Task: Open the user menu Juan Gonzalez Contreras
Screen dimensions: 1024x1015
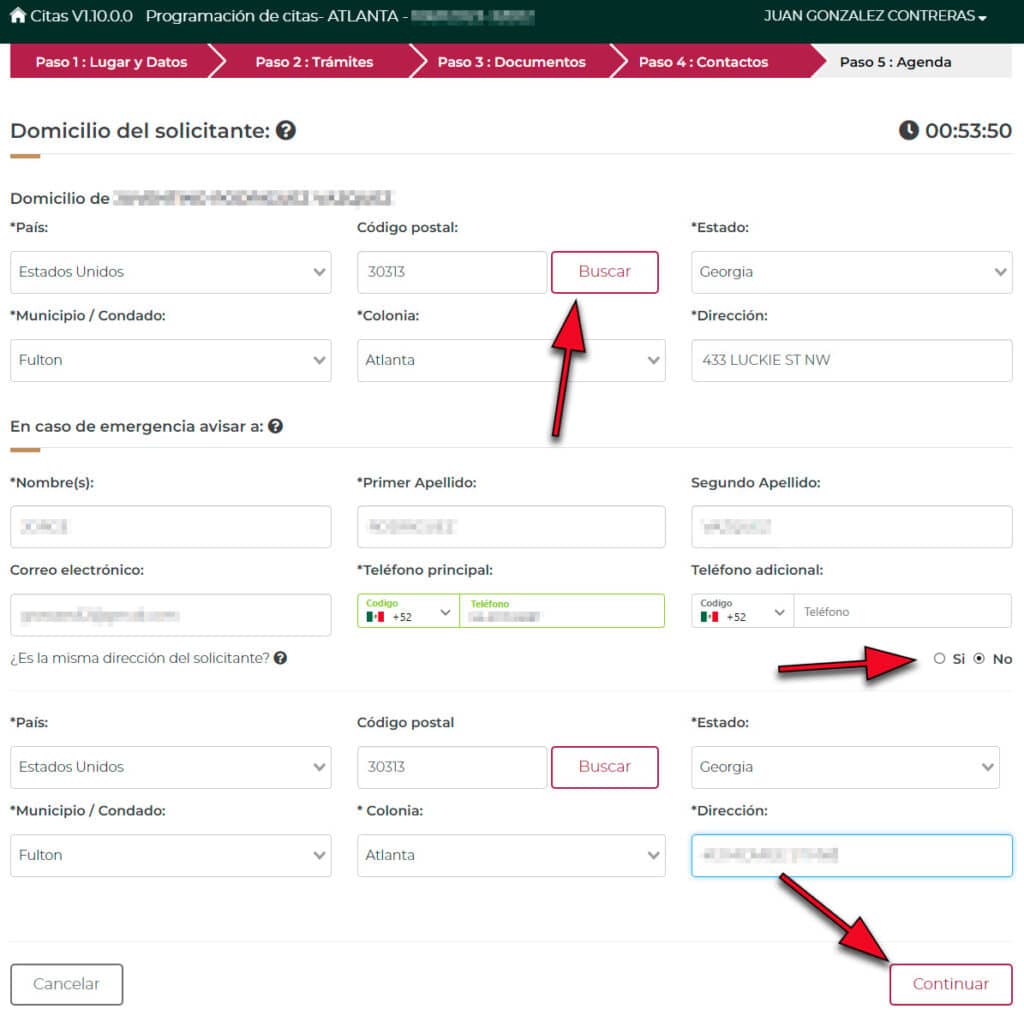Action: pyautogui.click(x=874, y=17)
